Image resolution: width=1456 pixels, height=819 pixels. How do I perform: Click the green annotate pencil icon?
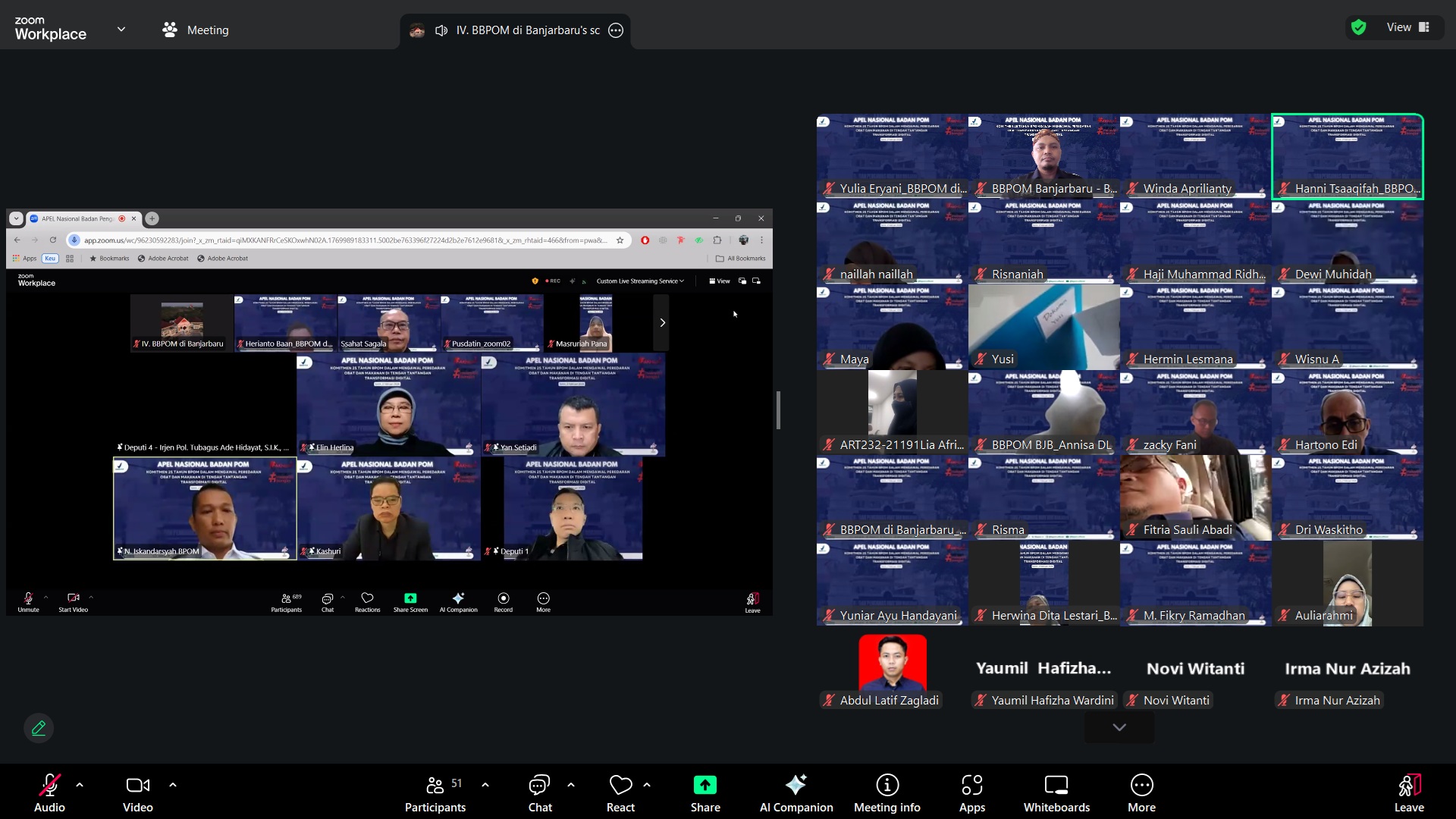[39, 728]
